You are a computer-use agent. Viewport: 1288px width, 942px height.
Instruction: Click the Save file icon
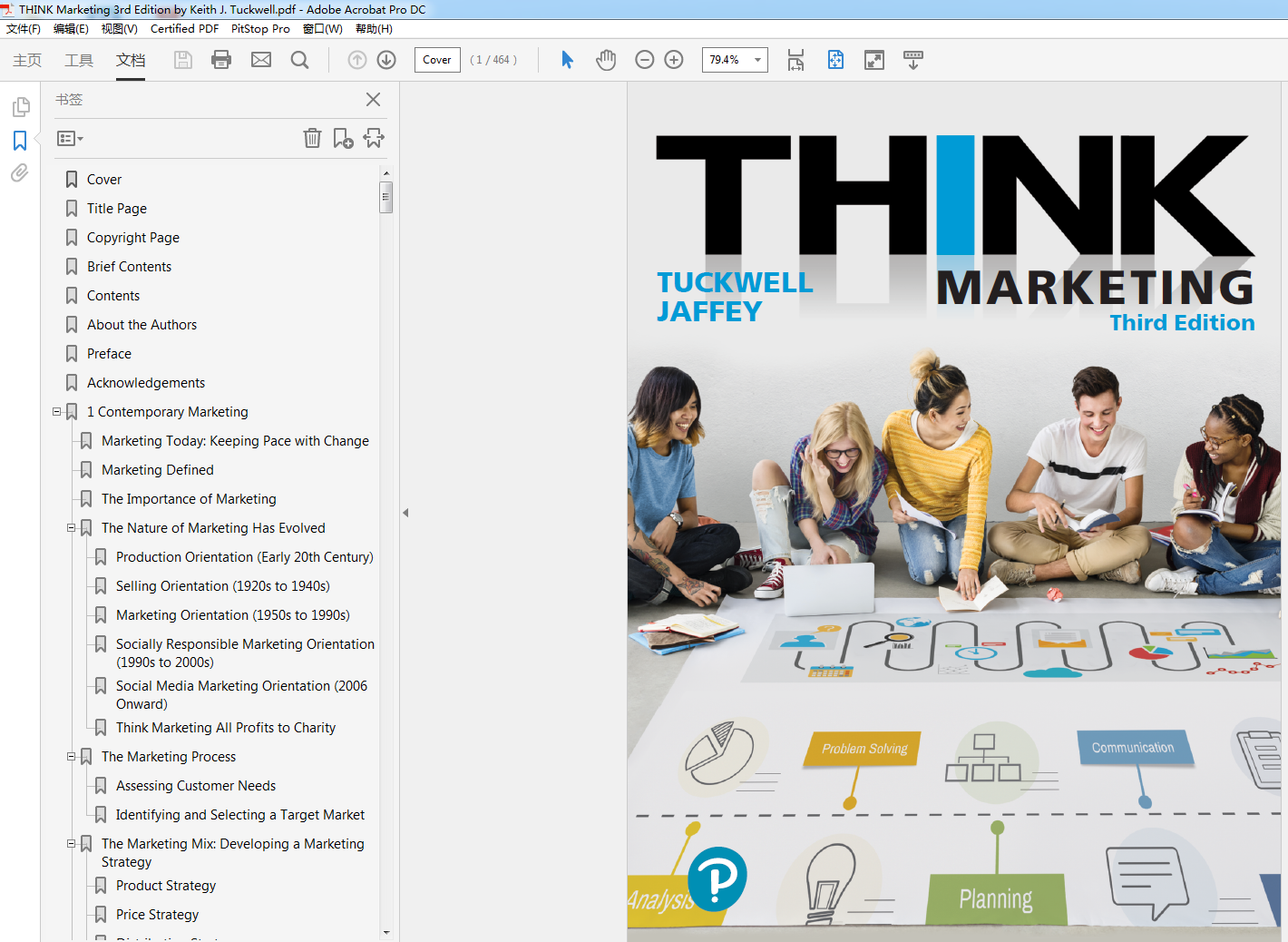point(183,60)
